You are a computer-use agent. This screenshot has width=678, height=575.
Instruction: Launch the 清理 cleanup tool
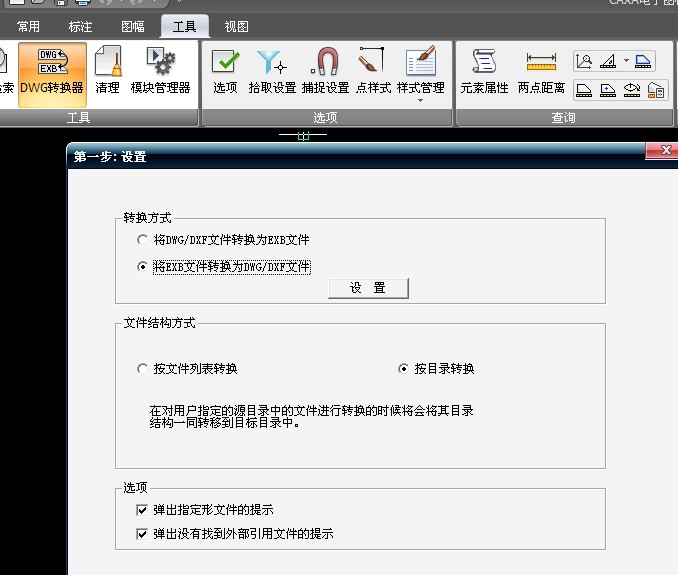108,71
